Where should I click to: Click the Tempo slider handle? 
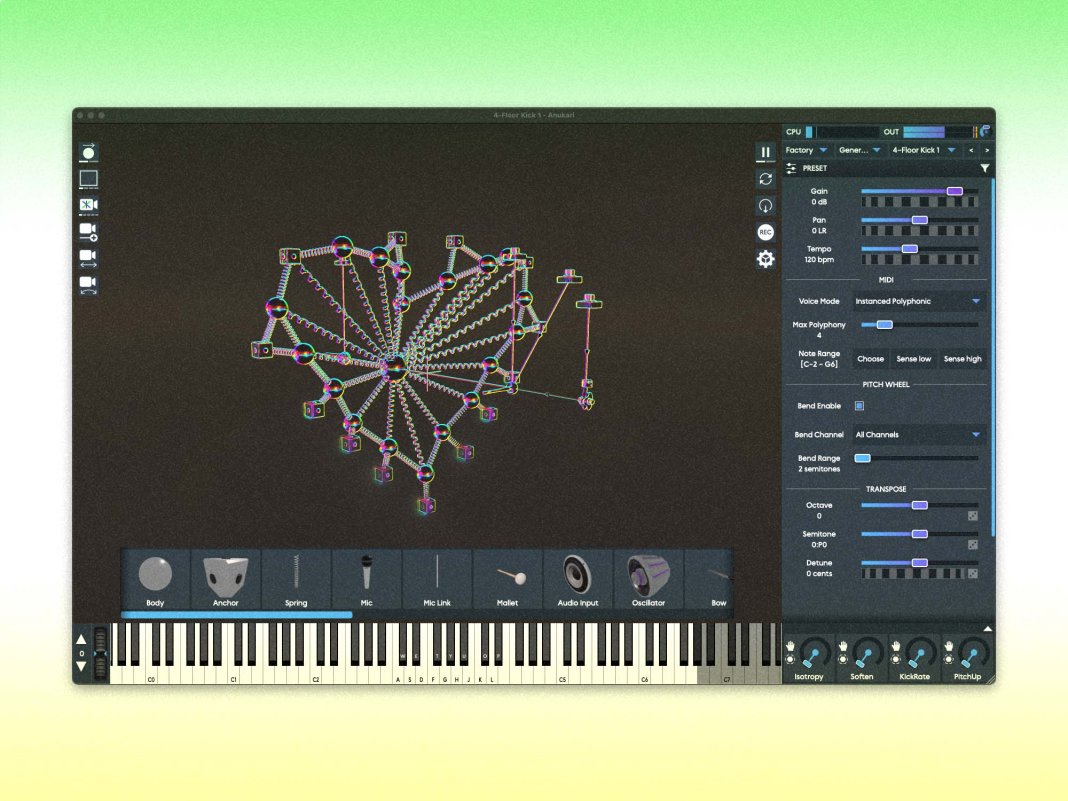[x=910, y=249]
